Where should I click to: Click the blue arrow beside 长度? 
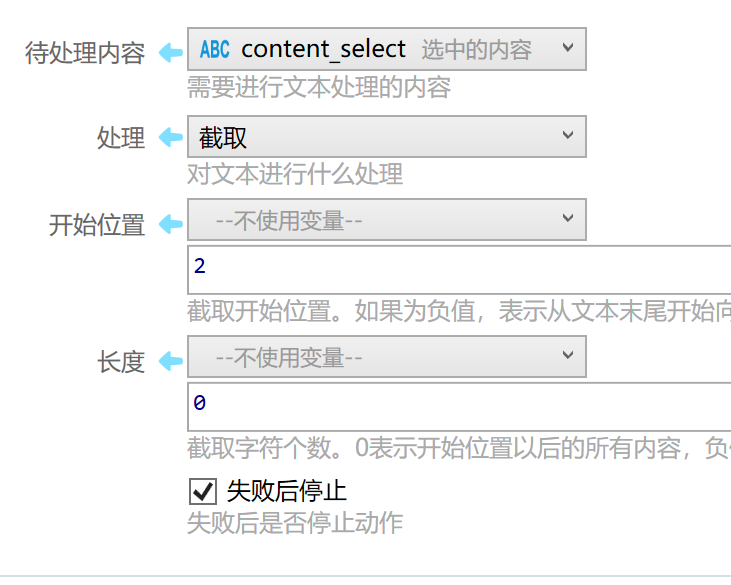[171, 361]
